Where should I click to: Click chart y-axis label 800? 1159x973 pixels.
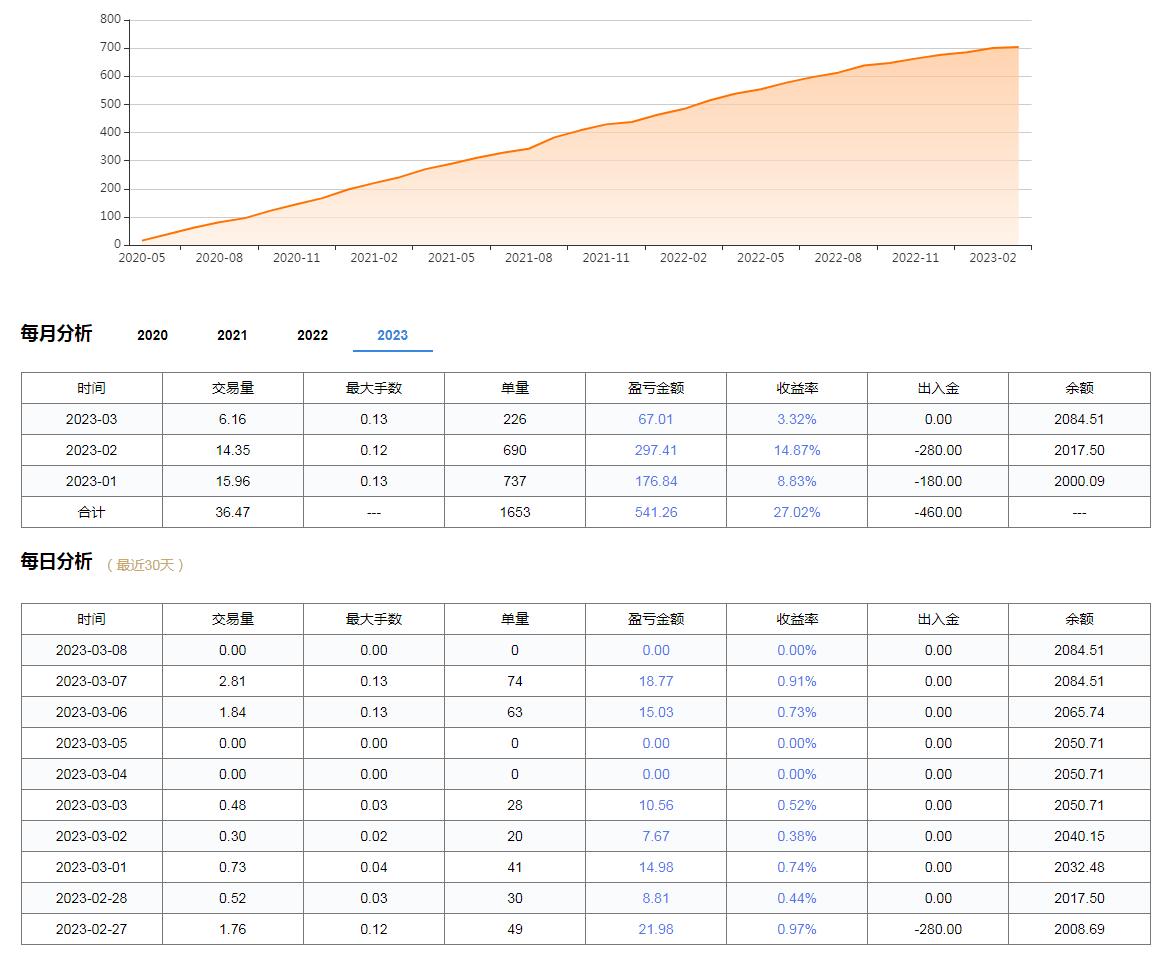point(110,19)
